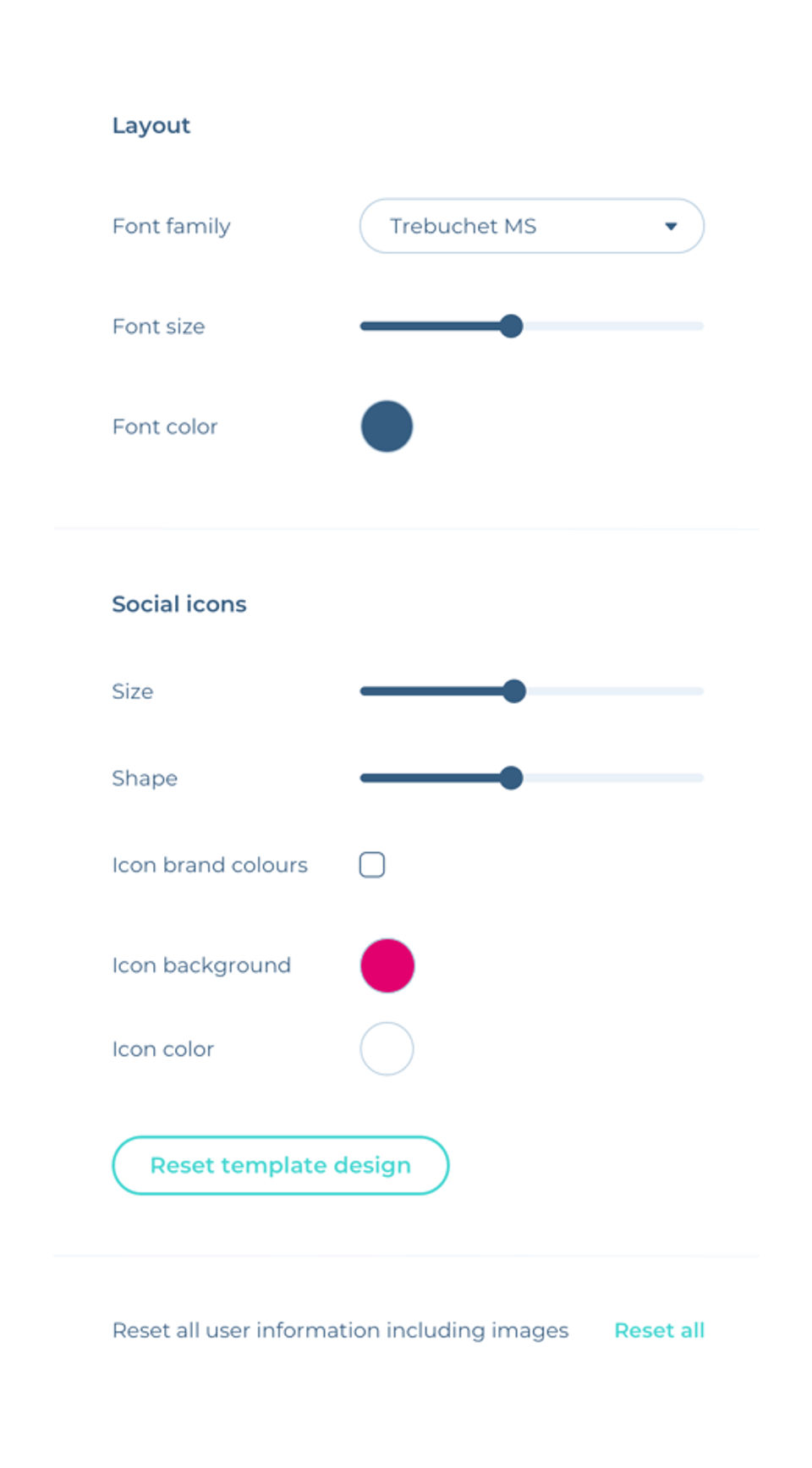Click the Font color label
The width and height of the screenshot is (812, 1468).
coord(165,426)
